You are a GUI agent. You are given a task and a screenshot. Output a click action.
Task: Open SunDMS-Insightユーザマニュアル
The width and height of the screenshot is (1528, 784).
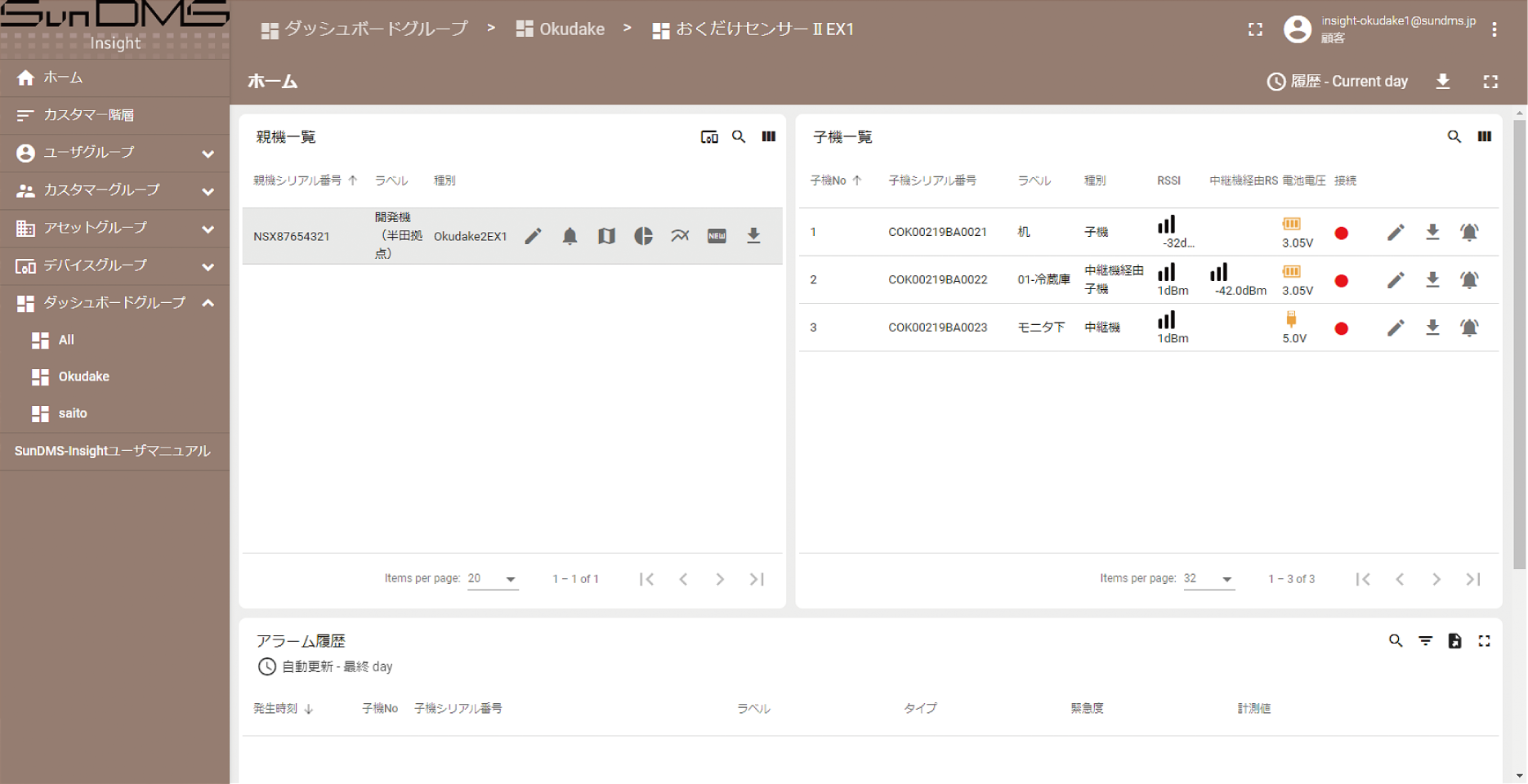coord(112,451)
